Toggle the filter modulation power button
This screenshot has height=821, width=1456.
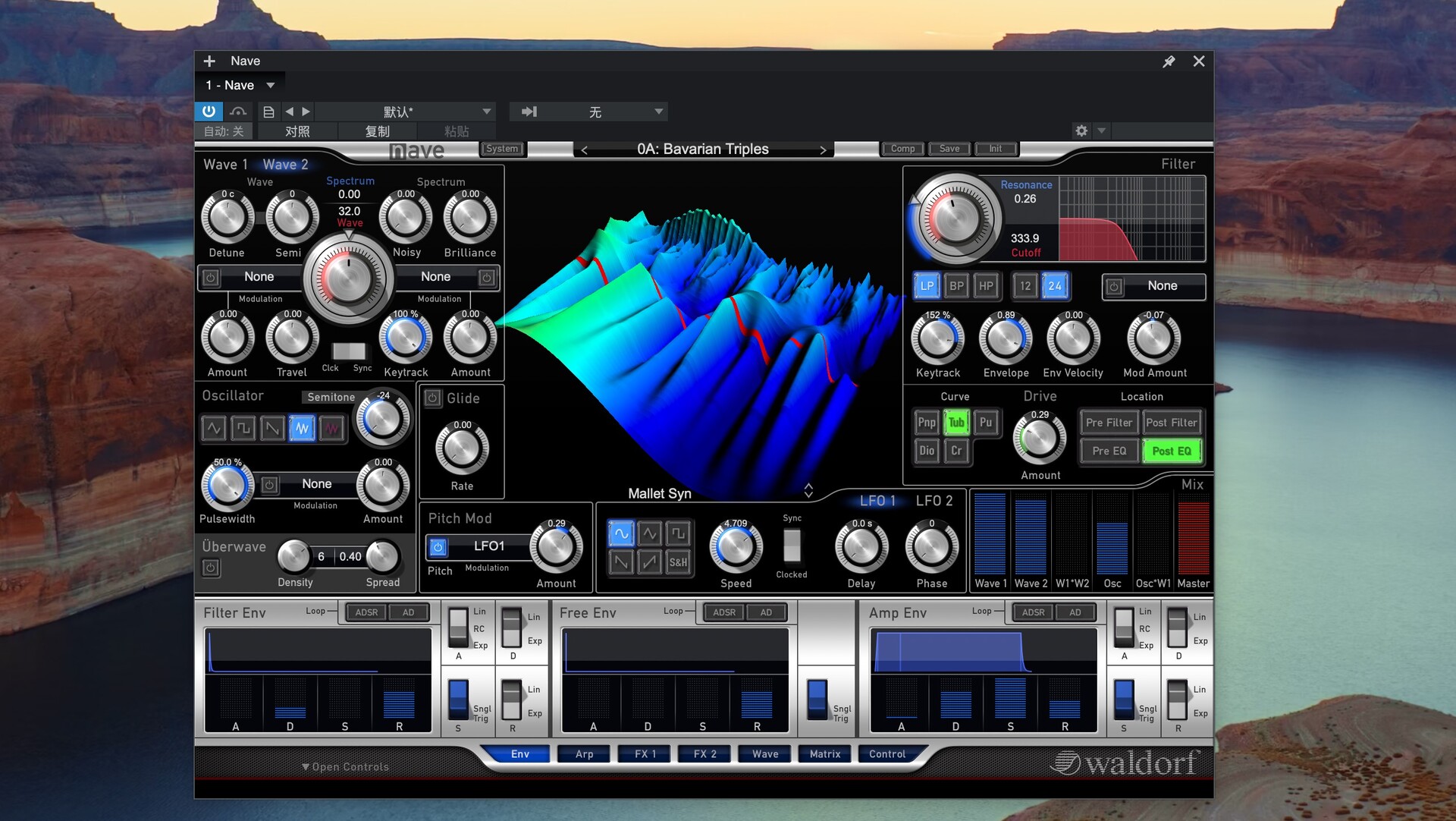[1114, 287]
